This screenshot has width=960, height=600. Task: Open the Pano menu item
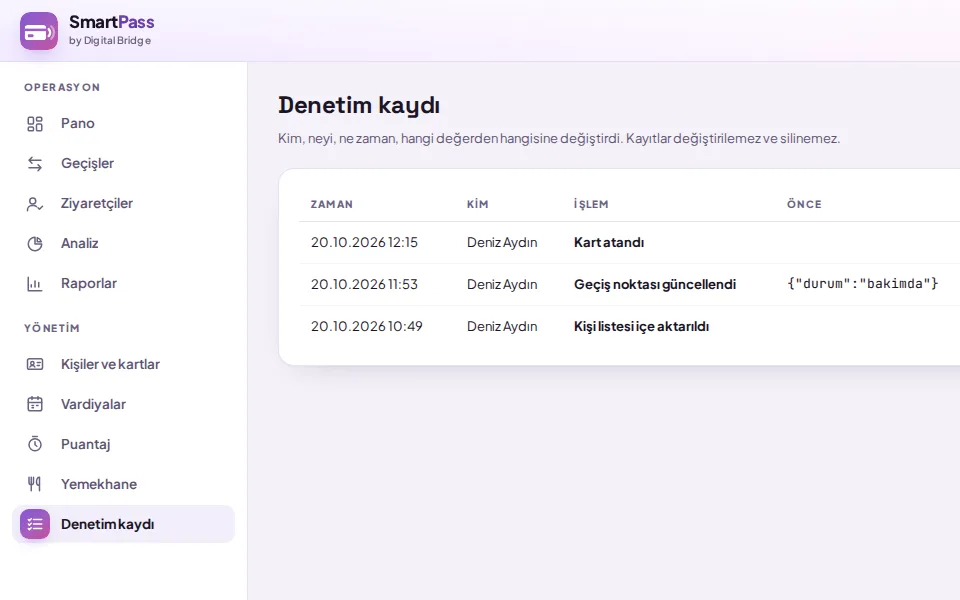pos(123,124)
